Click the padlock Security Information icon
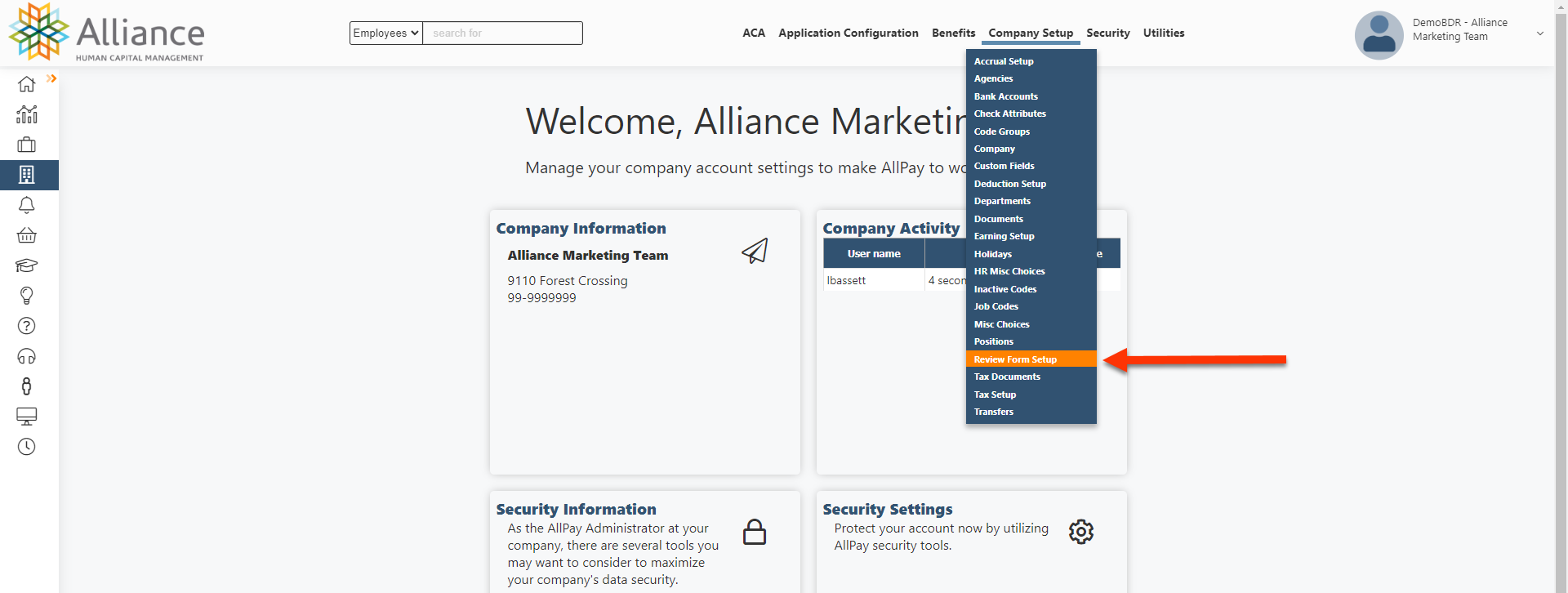The image size is (1568, 593). (x=755, y=532)
